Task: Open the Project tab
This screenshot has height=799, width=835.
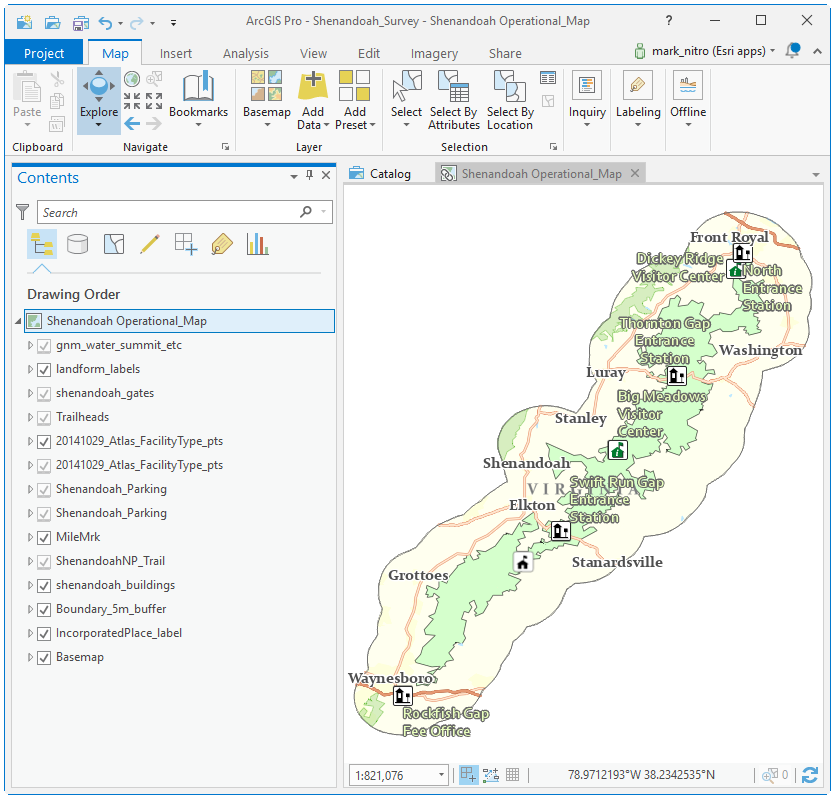Action: coord(44,53)
